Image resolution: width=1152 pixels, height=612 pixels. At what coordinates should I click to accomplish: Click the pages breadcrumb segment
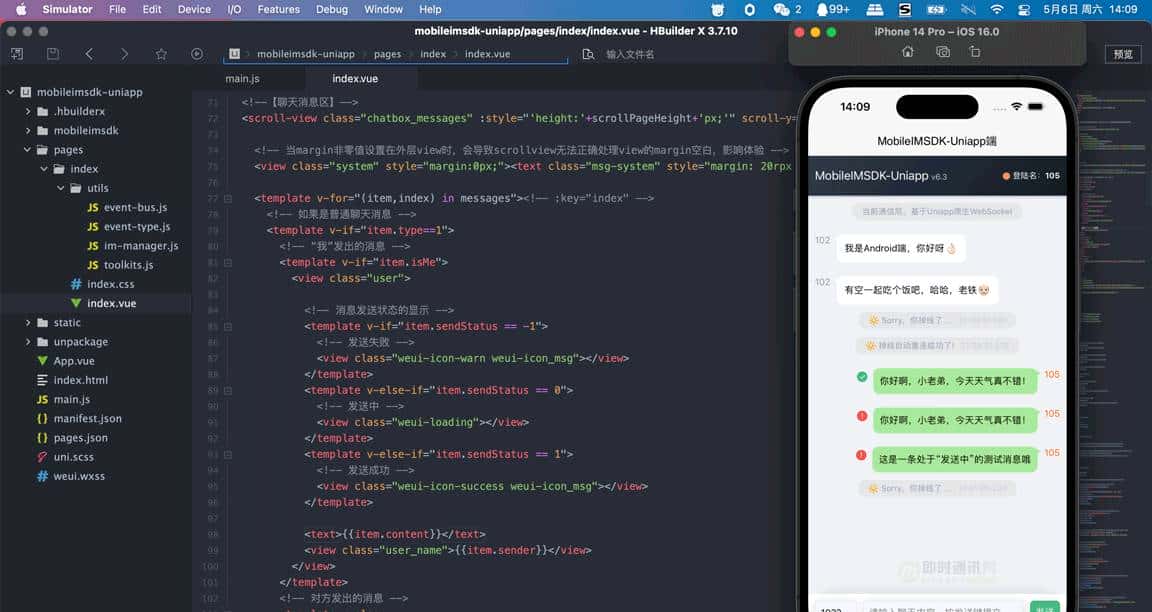pyautogui.click(x=387, y=54)
